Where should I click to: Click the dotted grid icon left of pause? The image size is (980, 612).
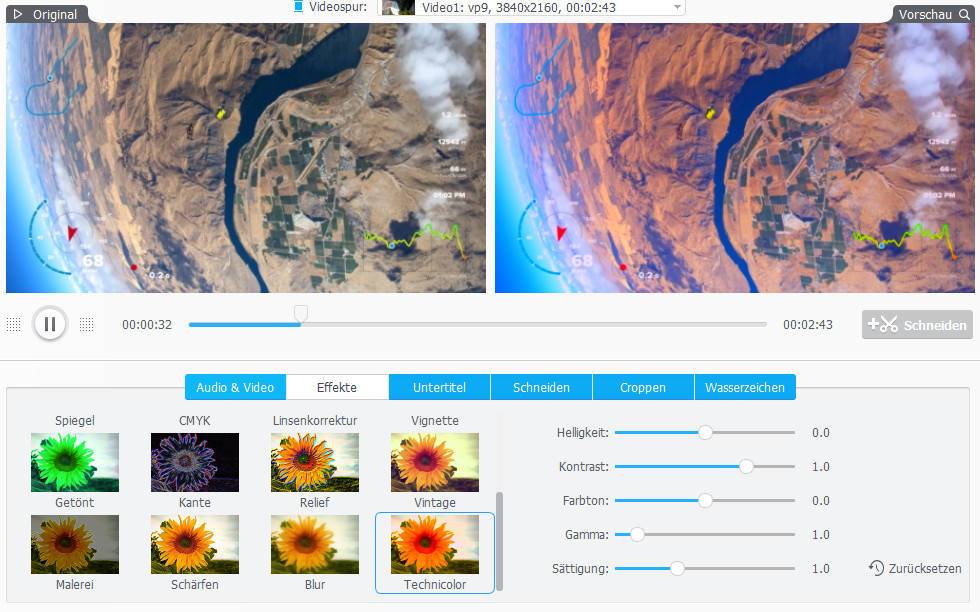(13, 324)
